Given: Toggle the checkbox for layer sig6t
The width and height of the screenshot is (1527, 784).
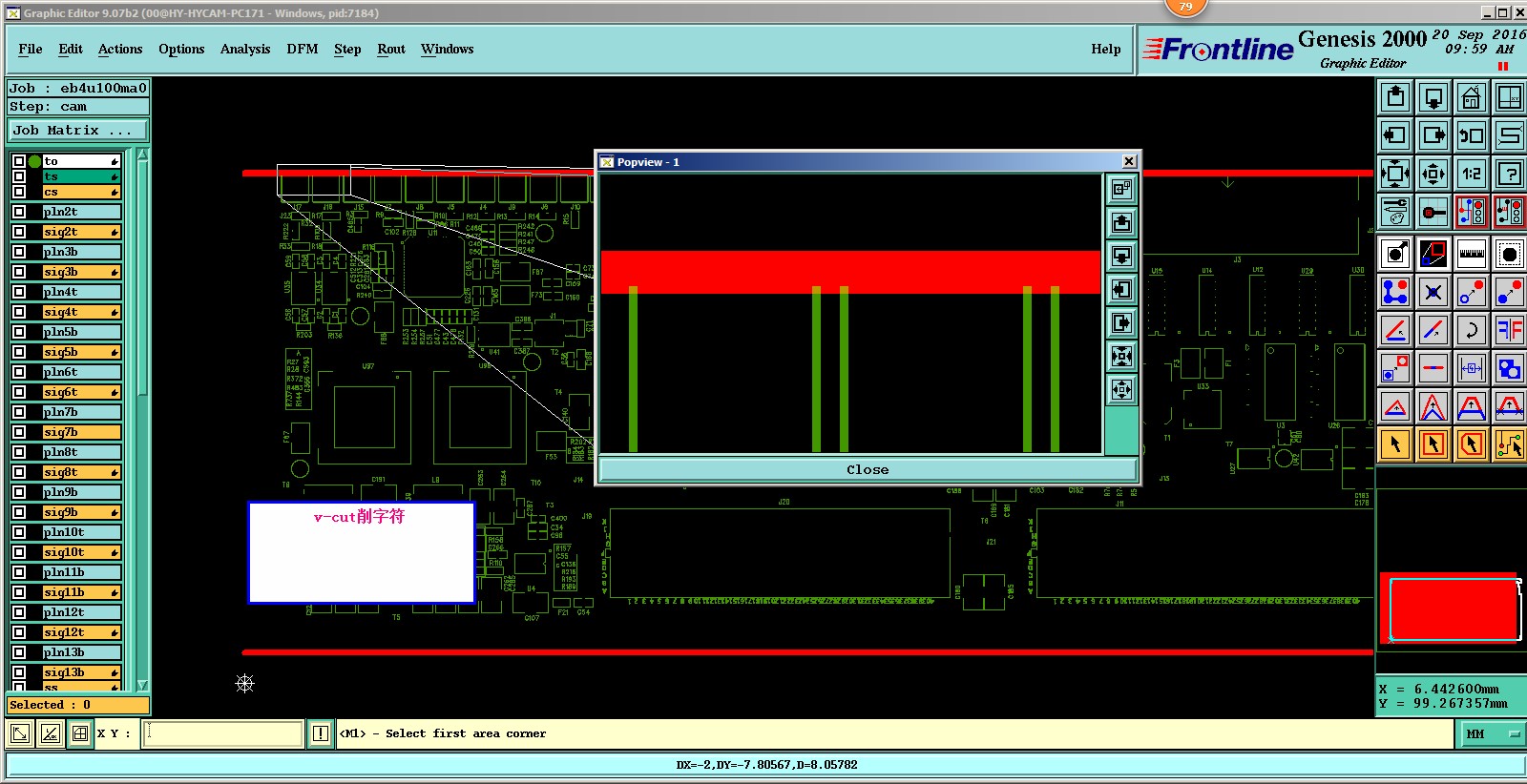Looking at the screenshot, I should point(19,392).
